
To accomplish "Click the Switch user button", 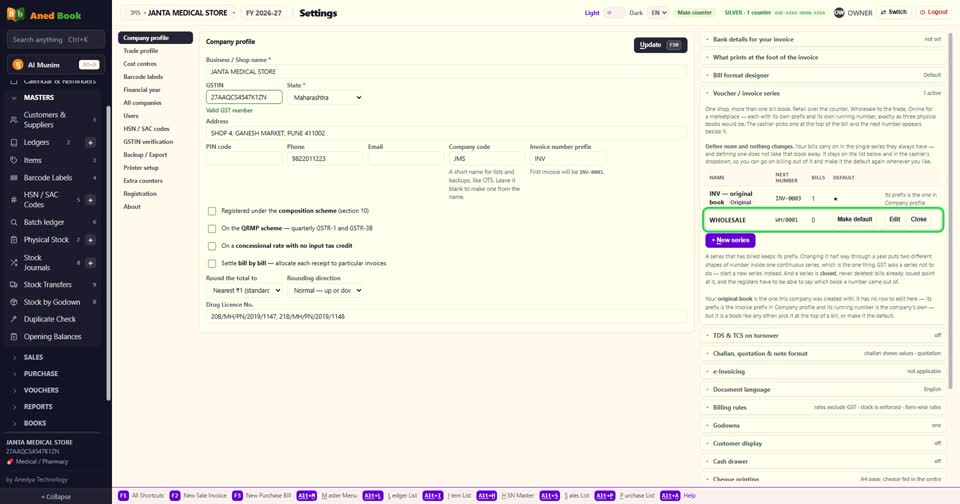I will tap(893, 12).
